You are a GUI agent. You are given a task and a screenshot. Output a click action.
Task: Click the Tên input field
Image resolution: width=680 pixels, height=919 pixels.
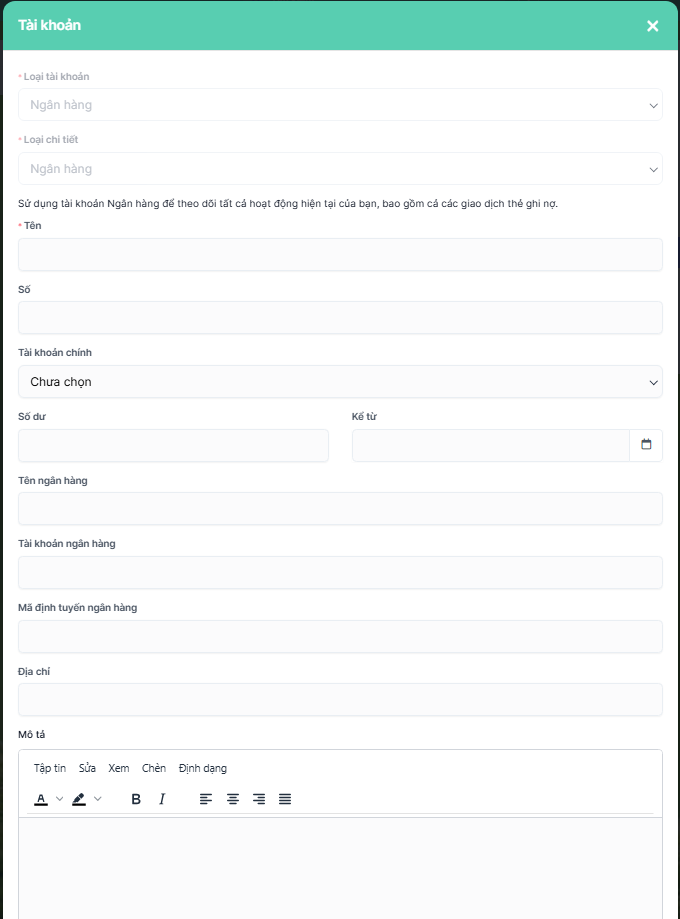tap(340, 254)
